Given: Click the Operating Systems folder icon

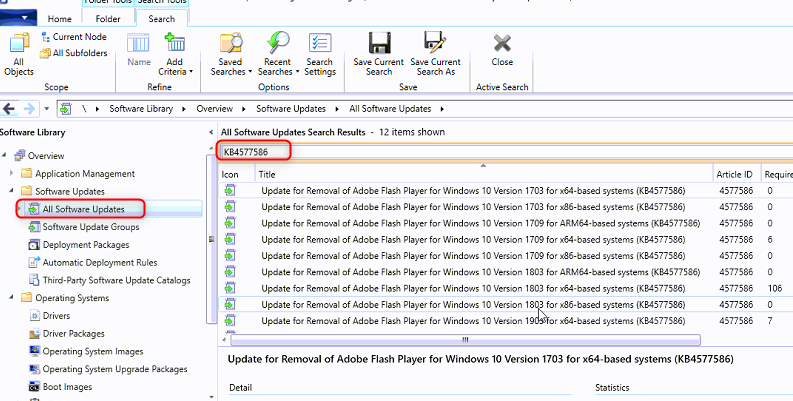Looking at the screenshot, I should 26,298.
